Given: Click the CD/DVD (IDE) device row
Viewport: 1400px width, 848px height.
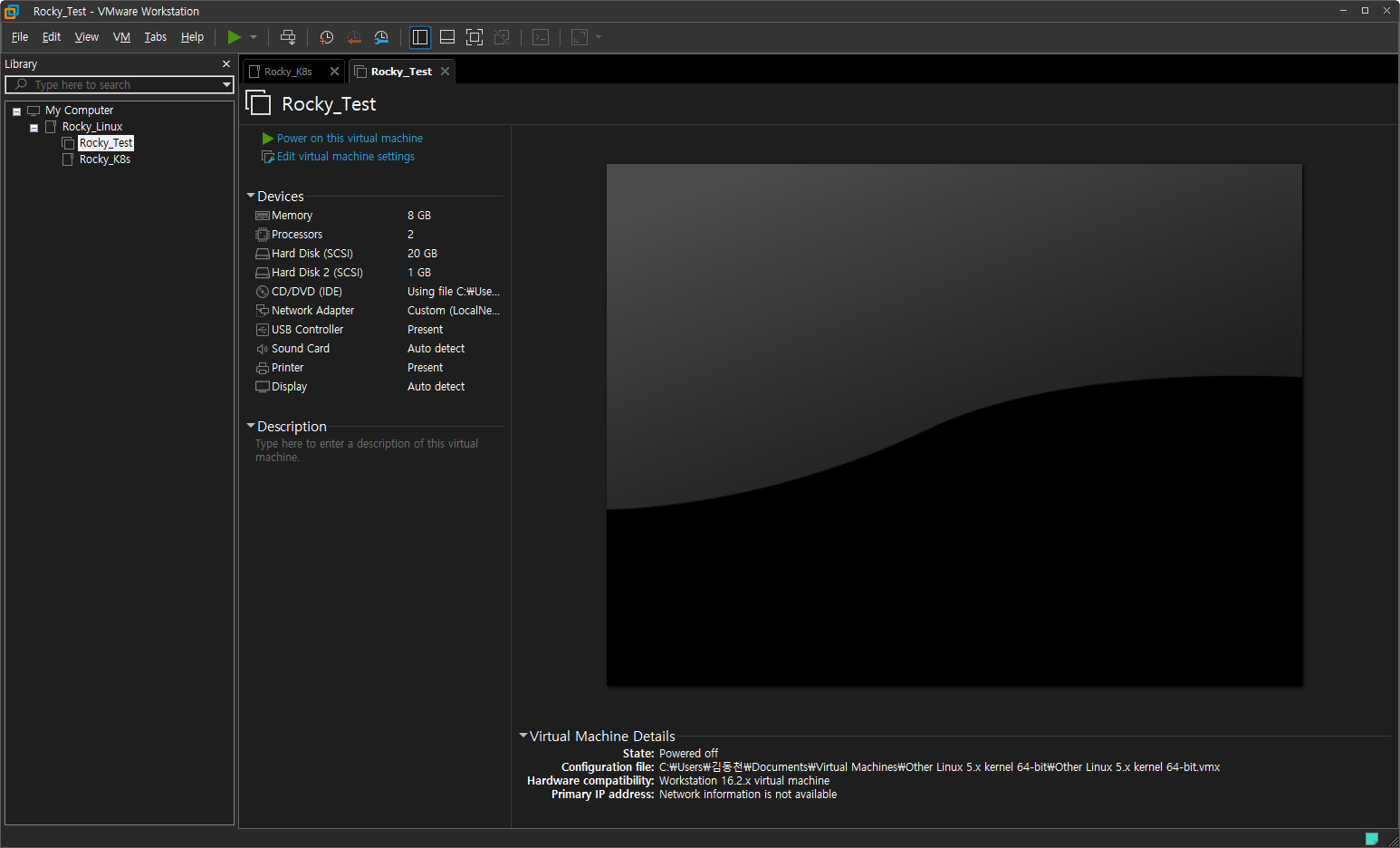Looking at the screenshot, I should (x=378, y=292).
